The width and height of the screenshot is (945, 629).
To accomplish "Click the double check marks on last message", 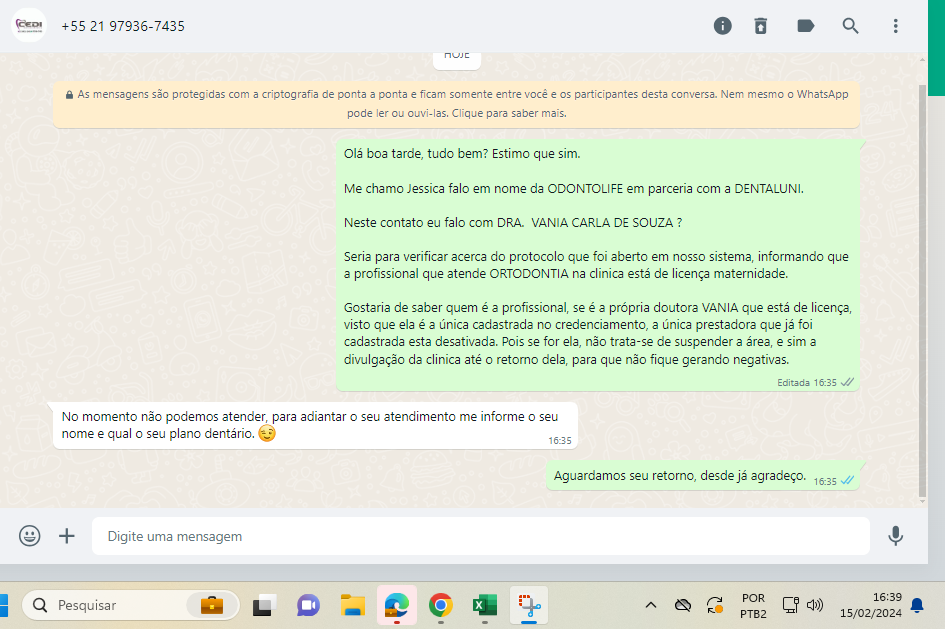I will pyautogui.click(x=847, y=480).
